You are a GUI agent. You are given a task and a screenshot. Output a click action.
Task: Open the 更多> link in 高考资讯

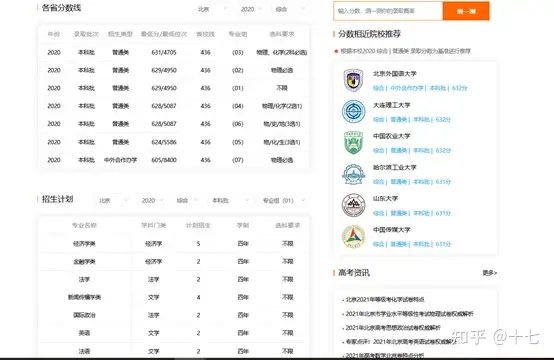coord(490,273)
